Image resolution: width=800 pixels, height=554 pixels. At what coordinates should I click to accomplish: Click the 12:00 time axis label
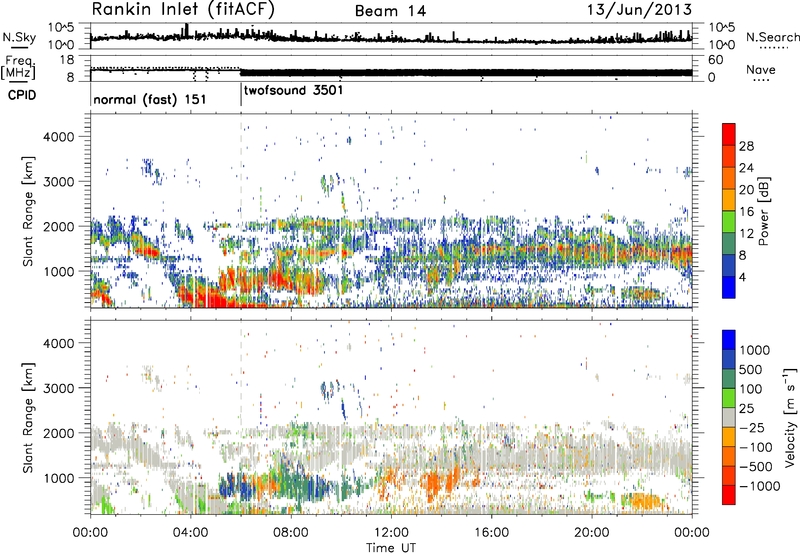(391, 533)
